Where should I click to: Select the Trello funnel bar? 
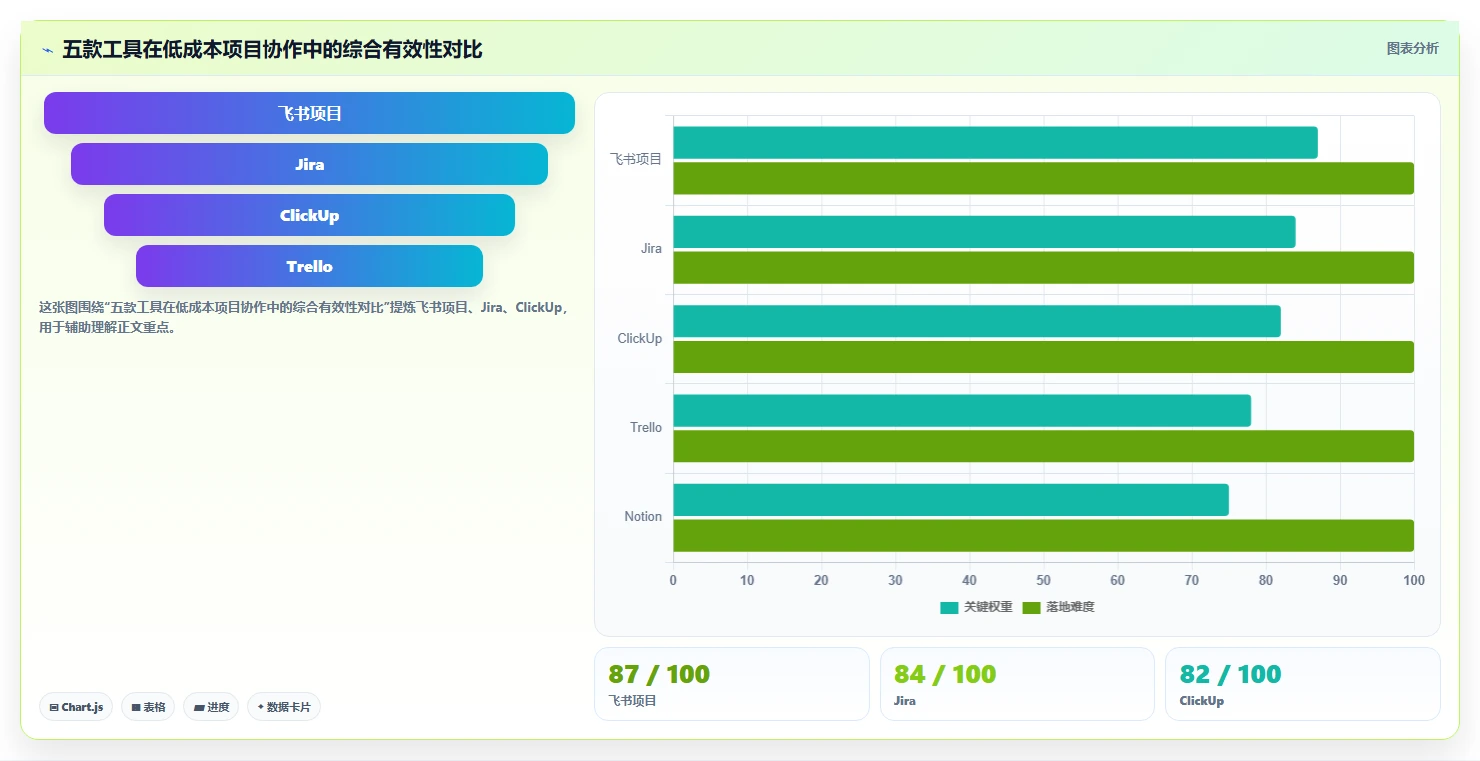(x=309, y=266)
